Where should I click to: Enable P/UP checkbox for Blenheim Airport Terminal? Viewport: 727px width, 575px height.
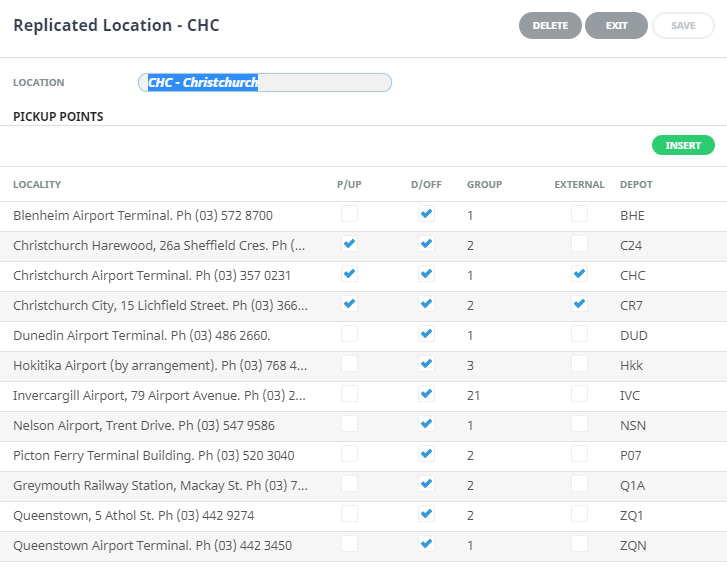point(349,214)
